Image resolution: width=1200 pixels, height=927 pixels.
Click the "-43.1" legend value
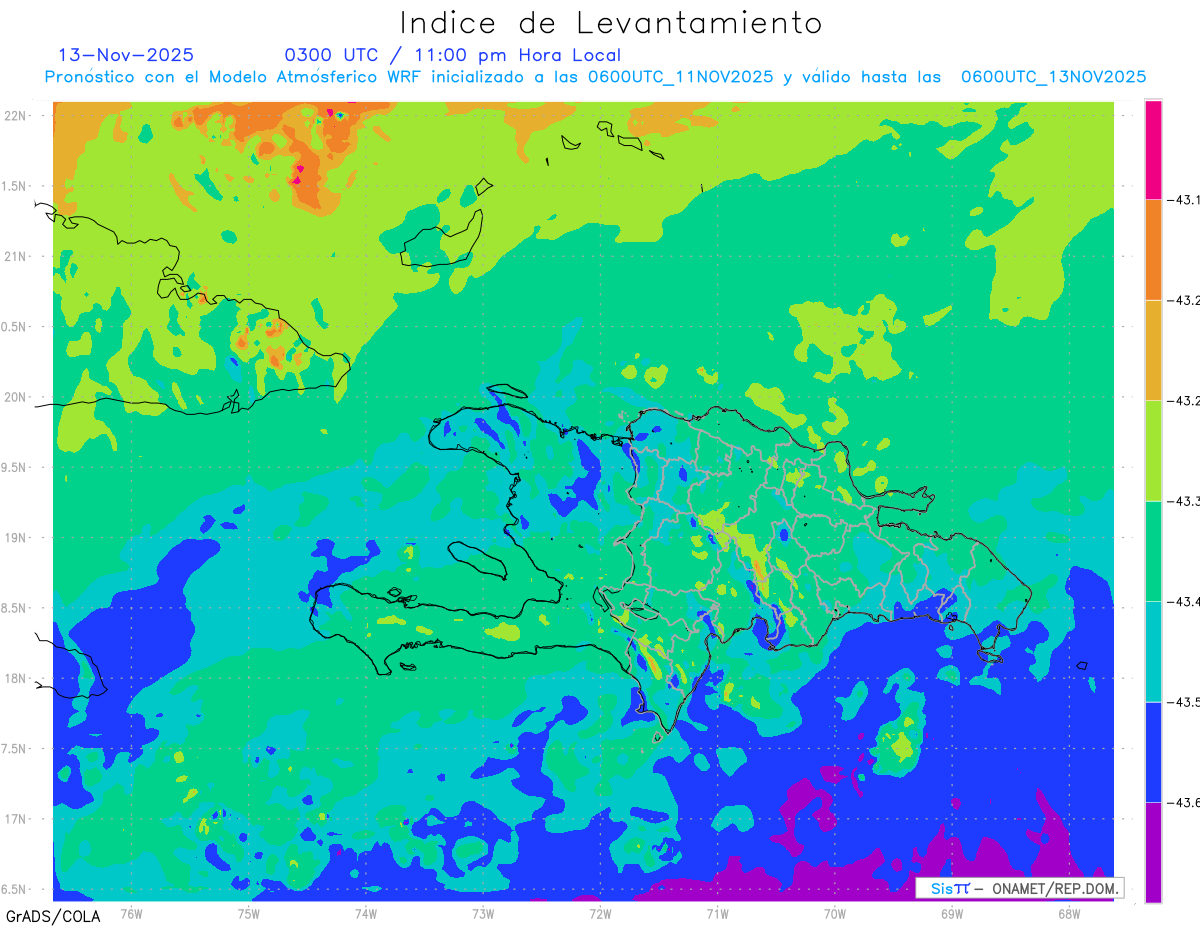(x=1184, y=201)
